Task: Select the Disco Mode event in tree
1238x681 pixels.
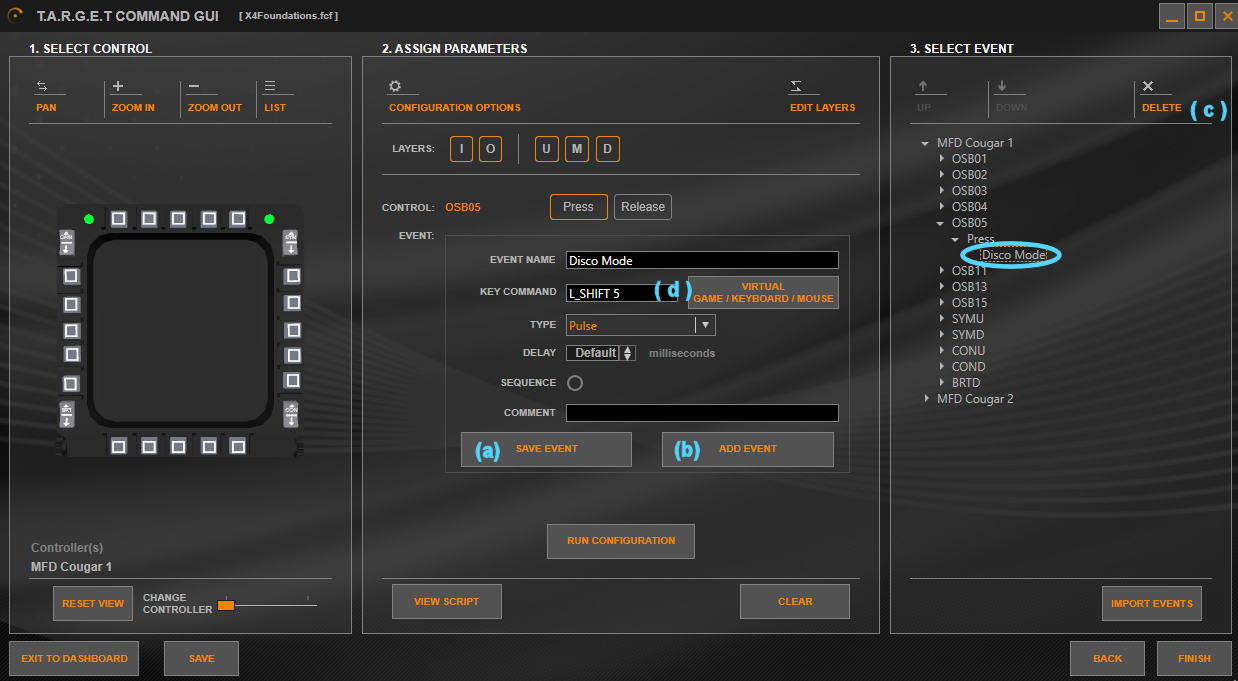Action: point(1014,255)
